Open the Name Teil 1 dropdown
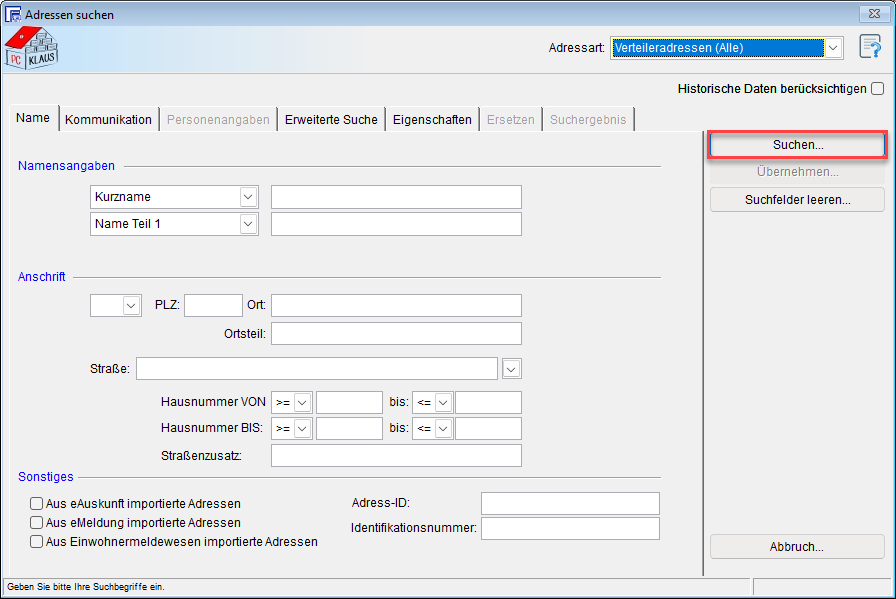 click(248, 224)
